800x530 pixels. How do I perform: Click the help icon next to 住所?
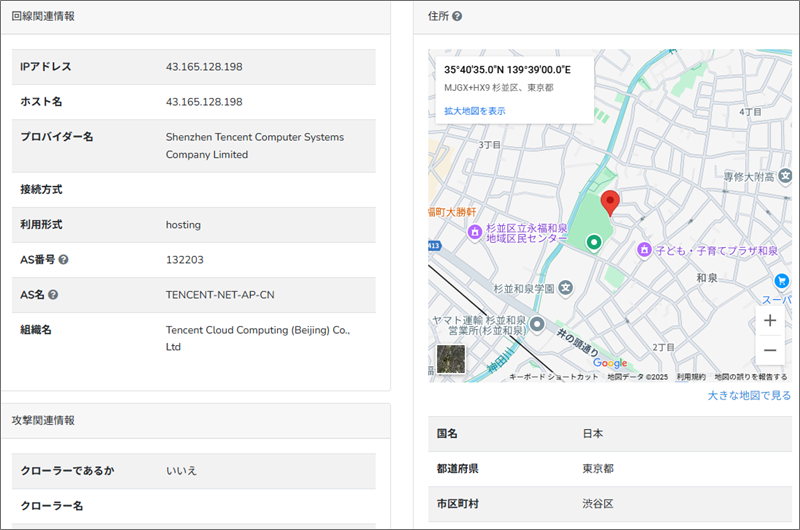tap(457, 16)
